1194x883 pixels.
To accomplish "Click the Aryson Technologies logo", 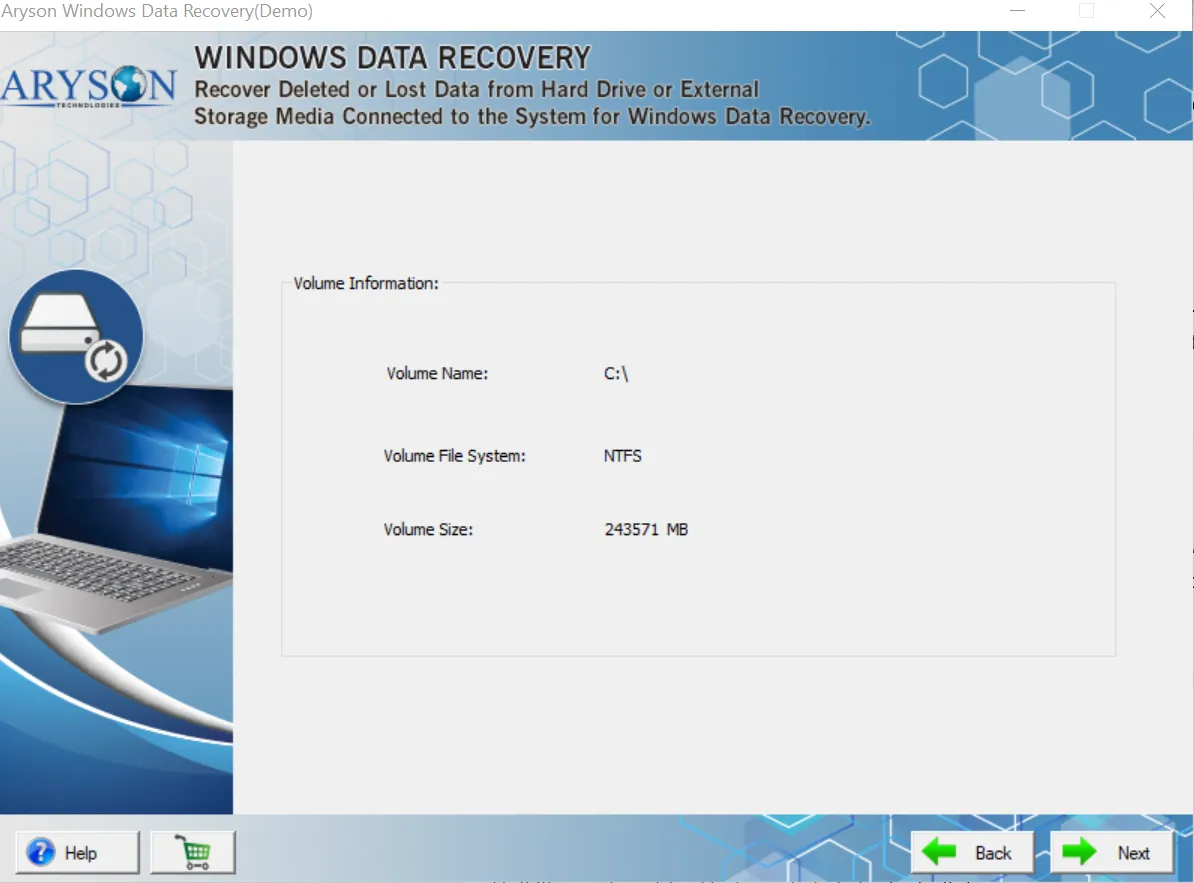I will click(89, 86).
